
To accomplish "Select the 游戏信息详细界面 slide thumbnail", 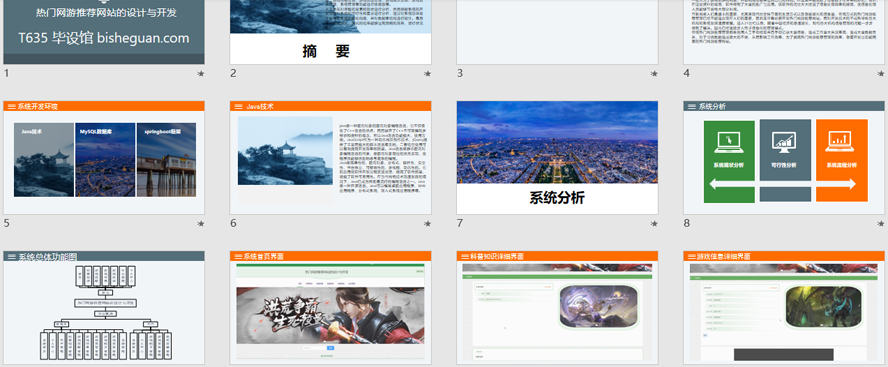I will click(x=784, y=308).
